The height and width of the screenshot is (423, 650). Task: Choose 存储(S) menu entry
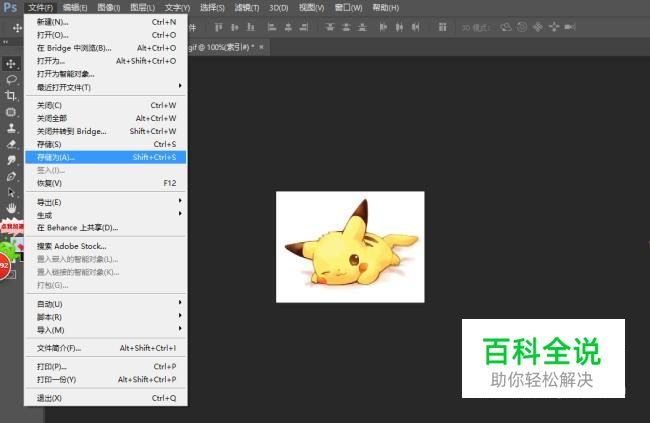(x=105, y=144)
